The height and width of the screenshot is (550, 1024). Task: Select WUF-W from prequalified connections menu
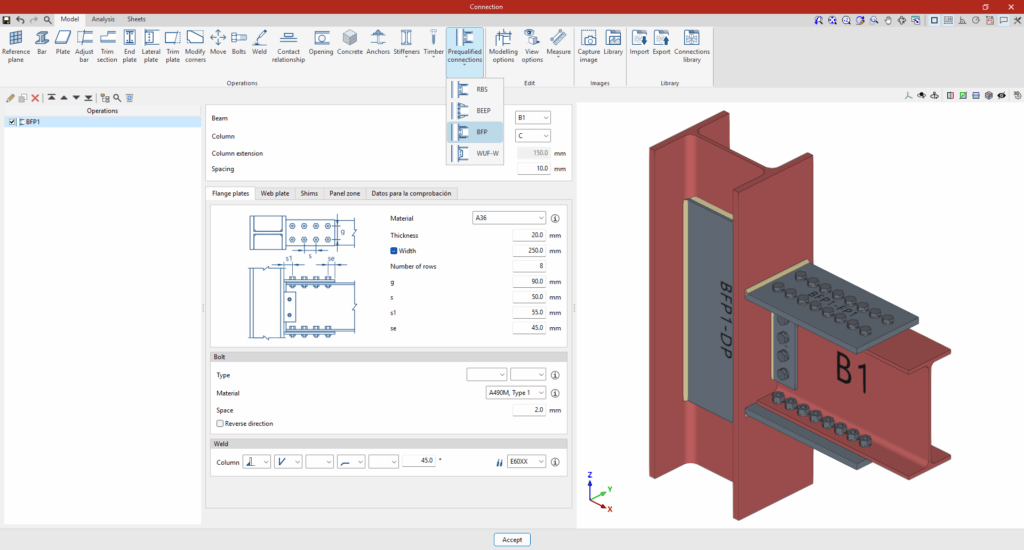click(x=478, y=153)
